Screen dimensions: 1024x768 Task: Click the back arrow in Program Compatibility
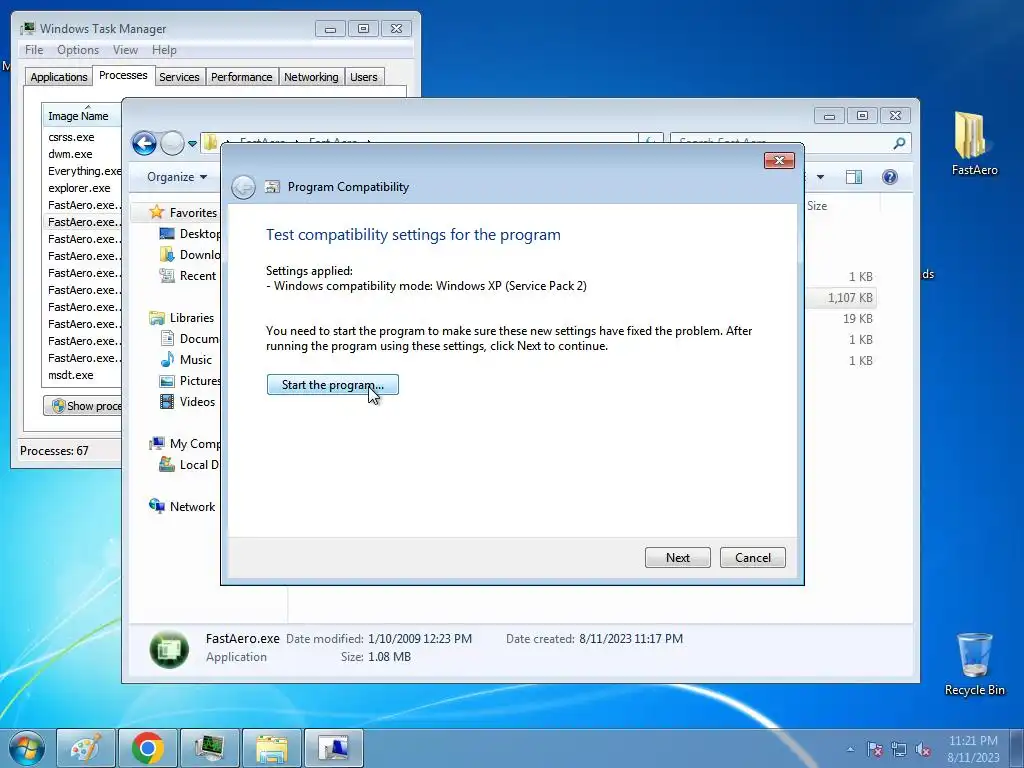[243, 187]
